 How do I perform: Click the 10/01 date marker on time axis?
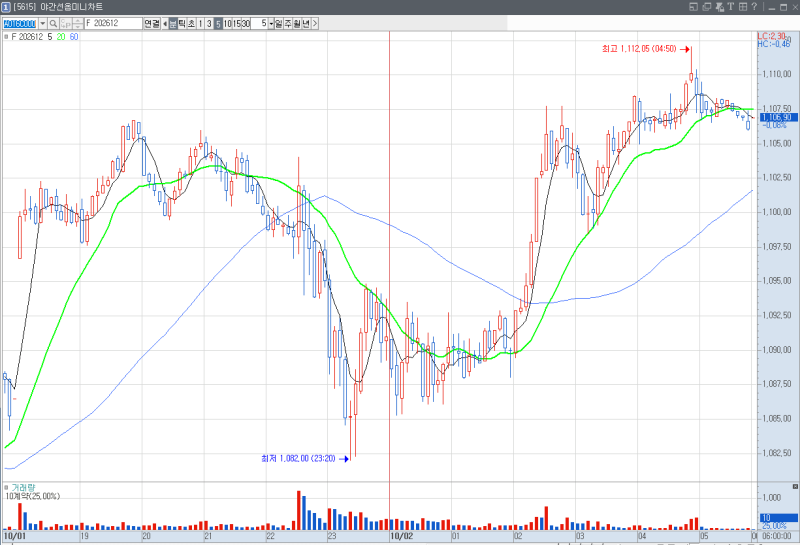tap(14, 536)
